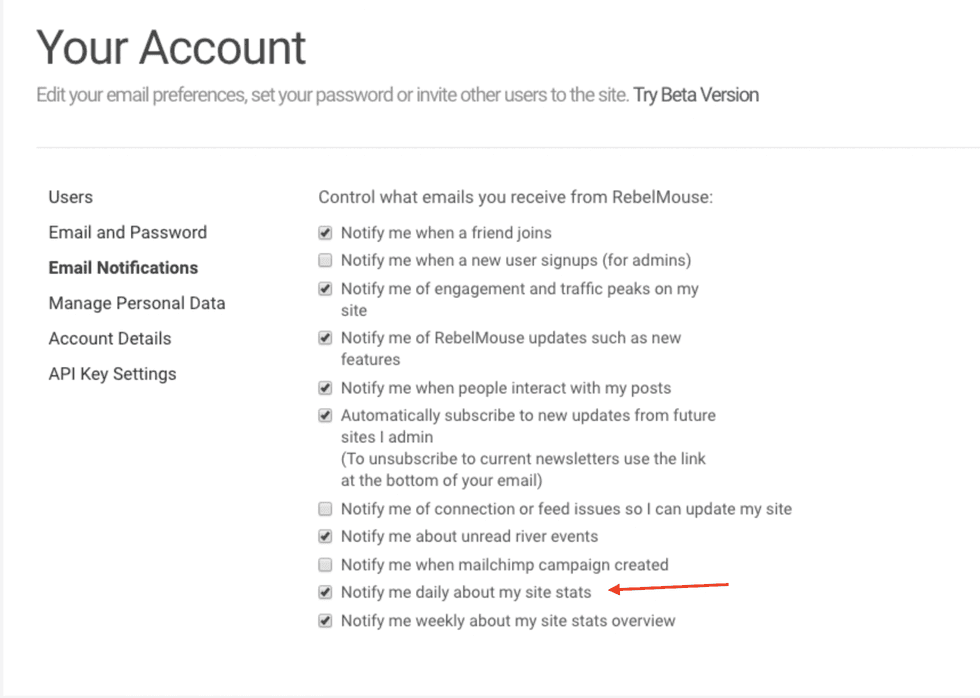Select Email Notifications in sidebar
The width and height of the screenshot is (980, 698).
[x=123, y=268]
